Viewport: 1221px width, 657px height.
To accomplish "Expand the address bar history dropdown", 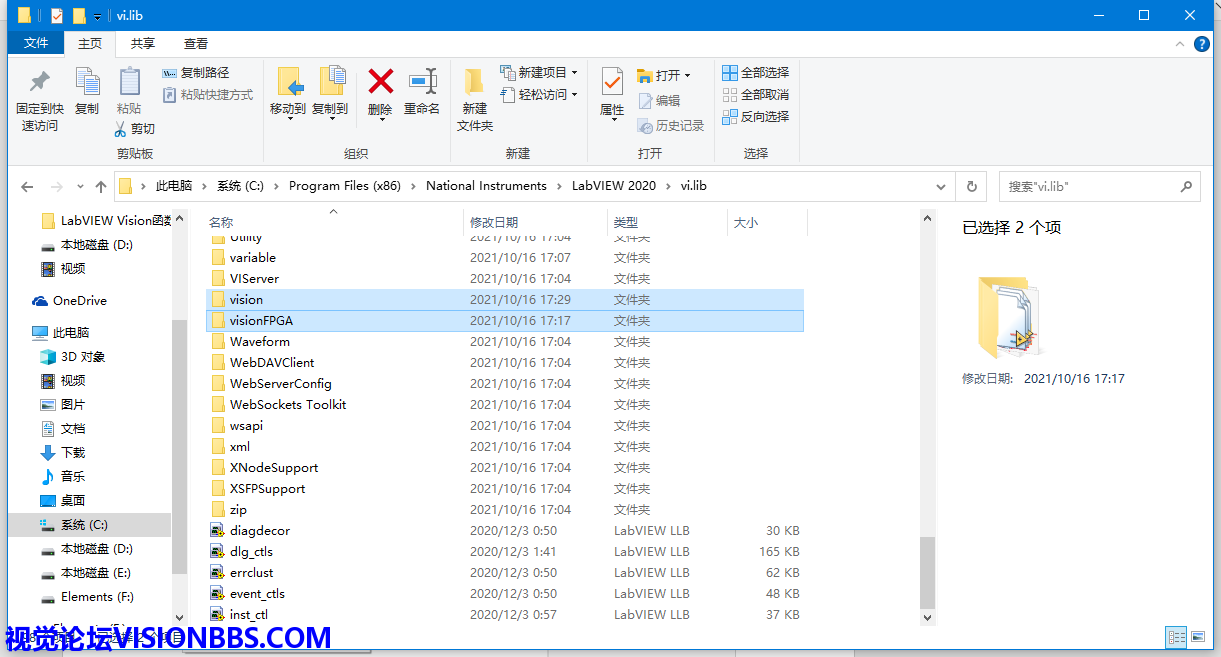I will [941, 186].
